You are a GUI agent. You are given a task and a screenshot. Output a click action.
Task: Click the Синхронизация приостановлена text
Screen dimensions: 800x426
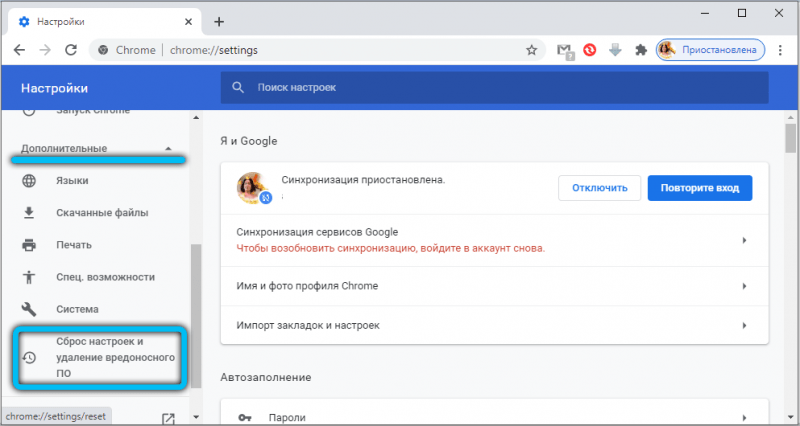[x=363, y=180]
